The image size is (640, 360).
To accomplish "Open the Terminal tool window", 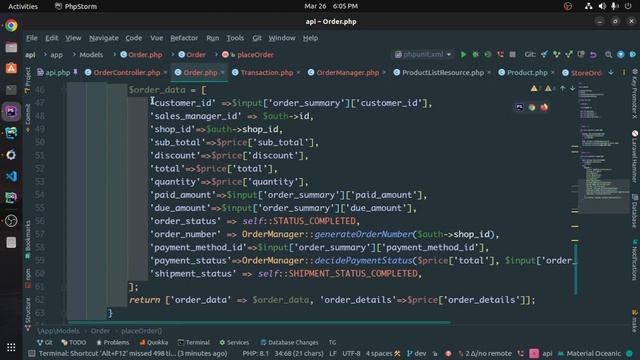I will (x=194, y=342).
